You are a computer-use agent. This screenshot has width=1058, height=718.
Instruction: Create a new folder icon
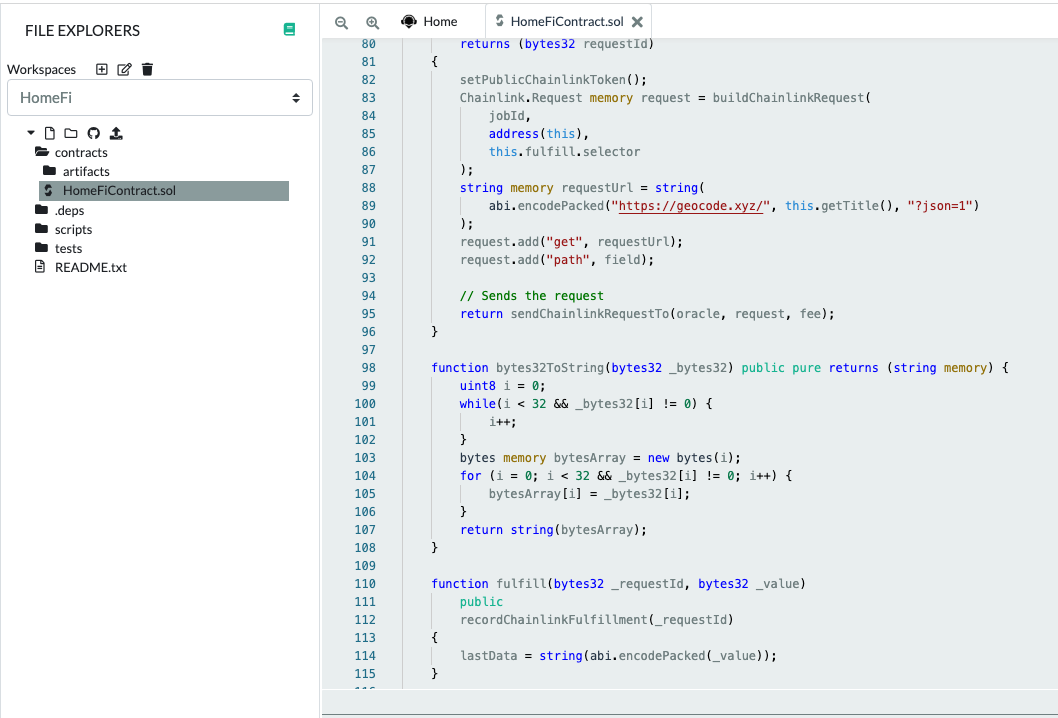71,133
